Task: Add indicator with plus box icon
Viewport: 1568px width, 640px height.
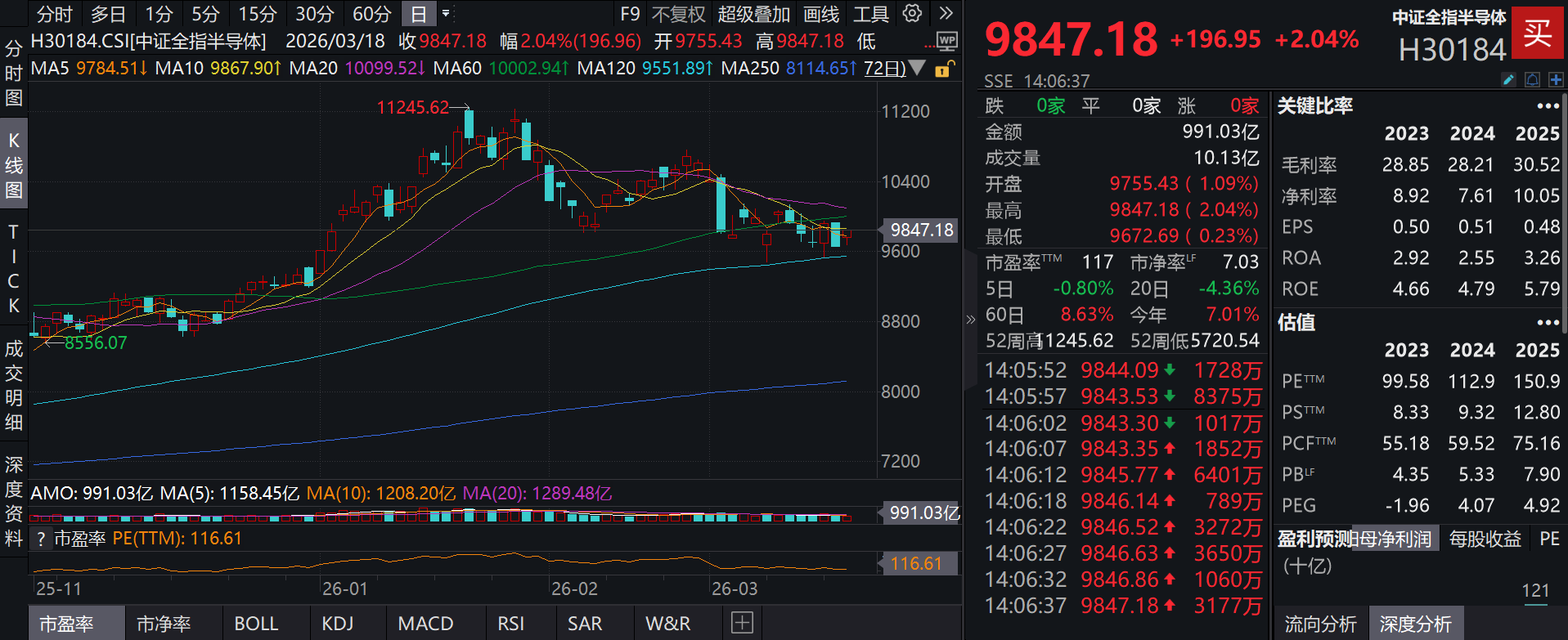Action: [x=742, y=623]
